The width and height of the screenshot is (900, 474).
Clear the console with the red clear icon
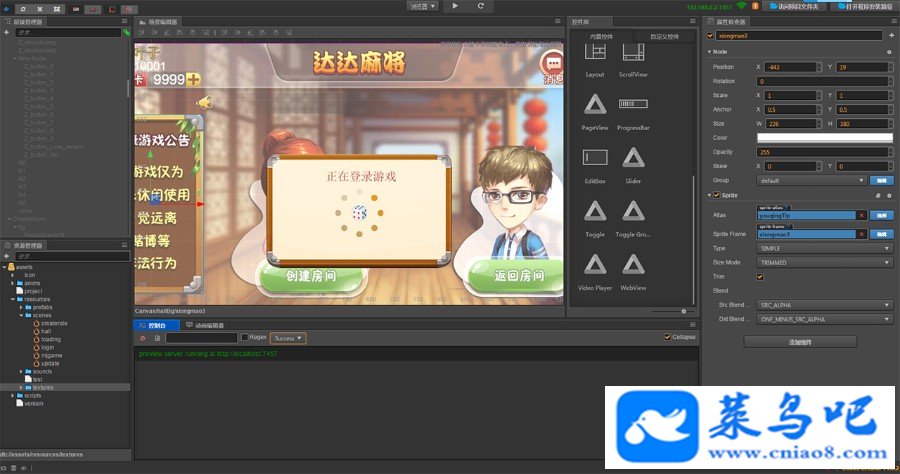143,339
